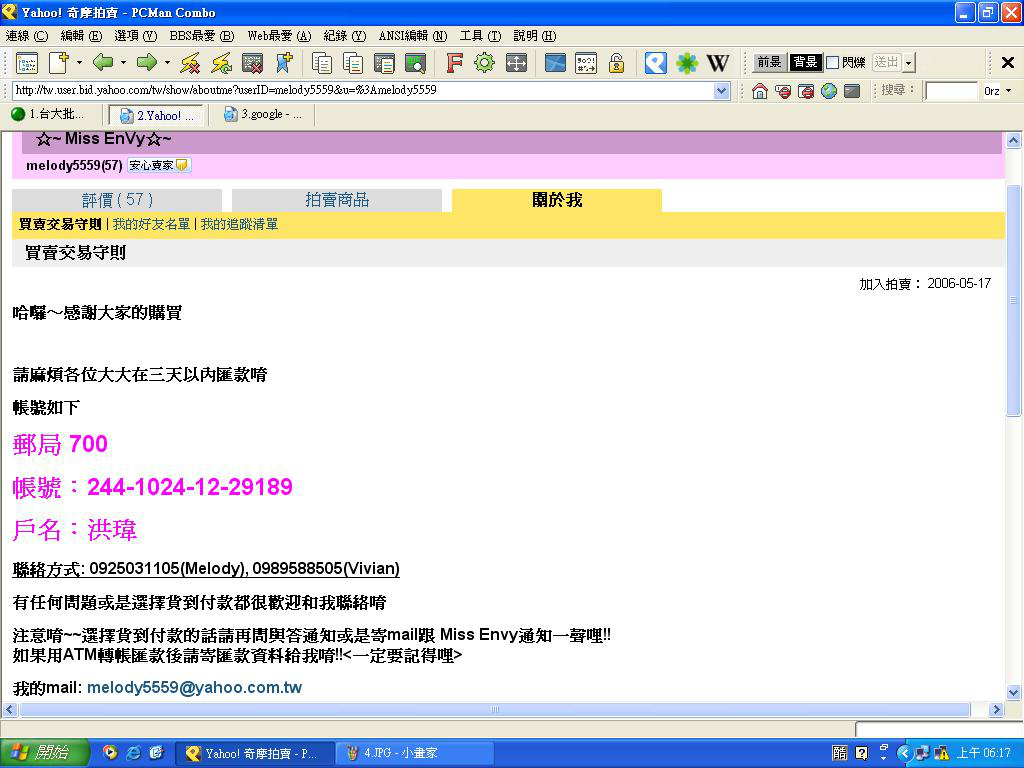This screenshot has width=1024, height=768.
Task: Switch to the 1.台大批... tab
Action: click(x=50, y=114)
